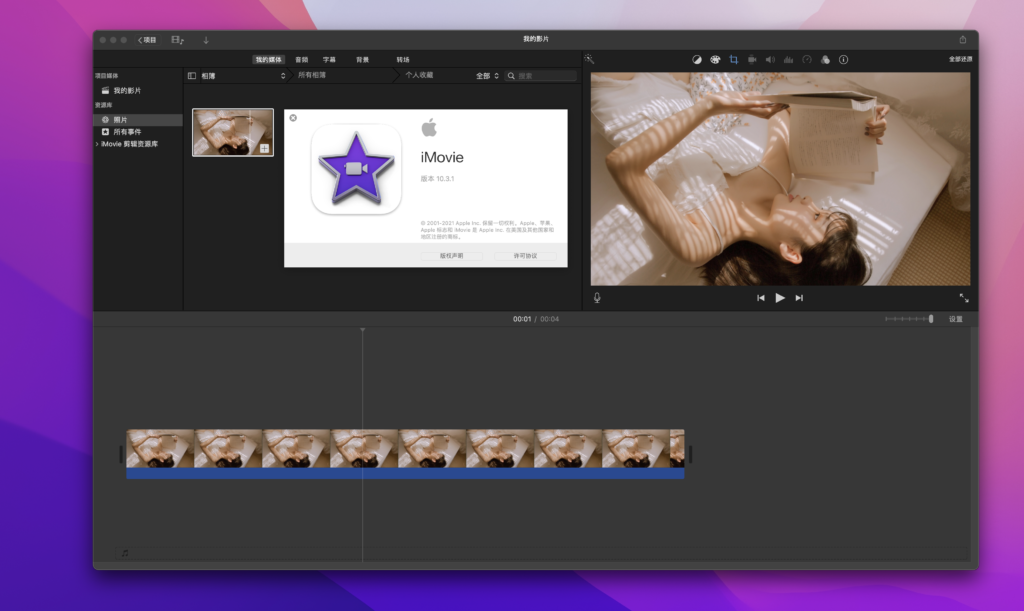Click the Color Balance icon
The image size is (1024, 611).
(x=698, y=59)
